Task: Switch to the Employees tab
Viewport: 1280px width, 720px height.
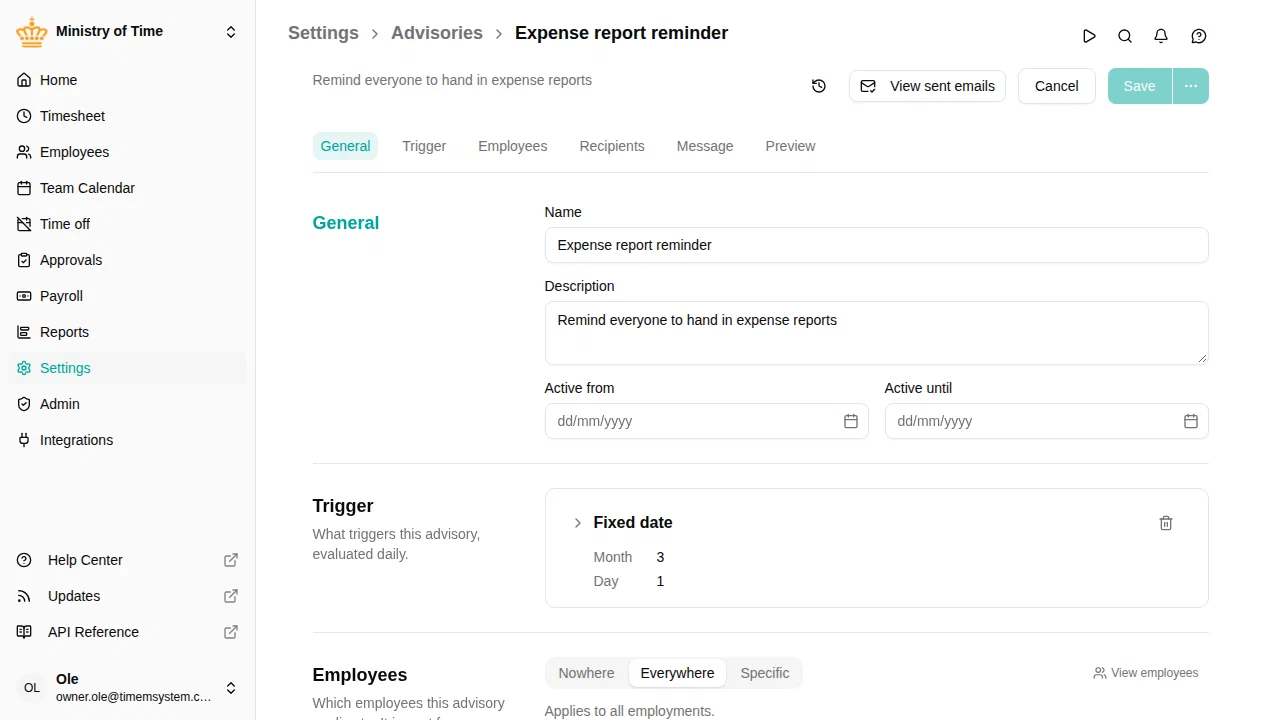Action: click(x=513, y=146)
